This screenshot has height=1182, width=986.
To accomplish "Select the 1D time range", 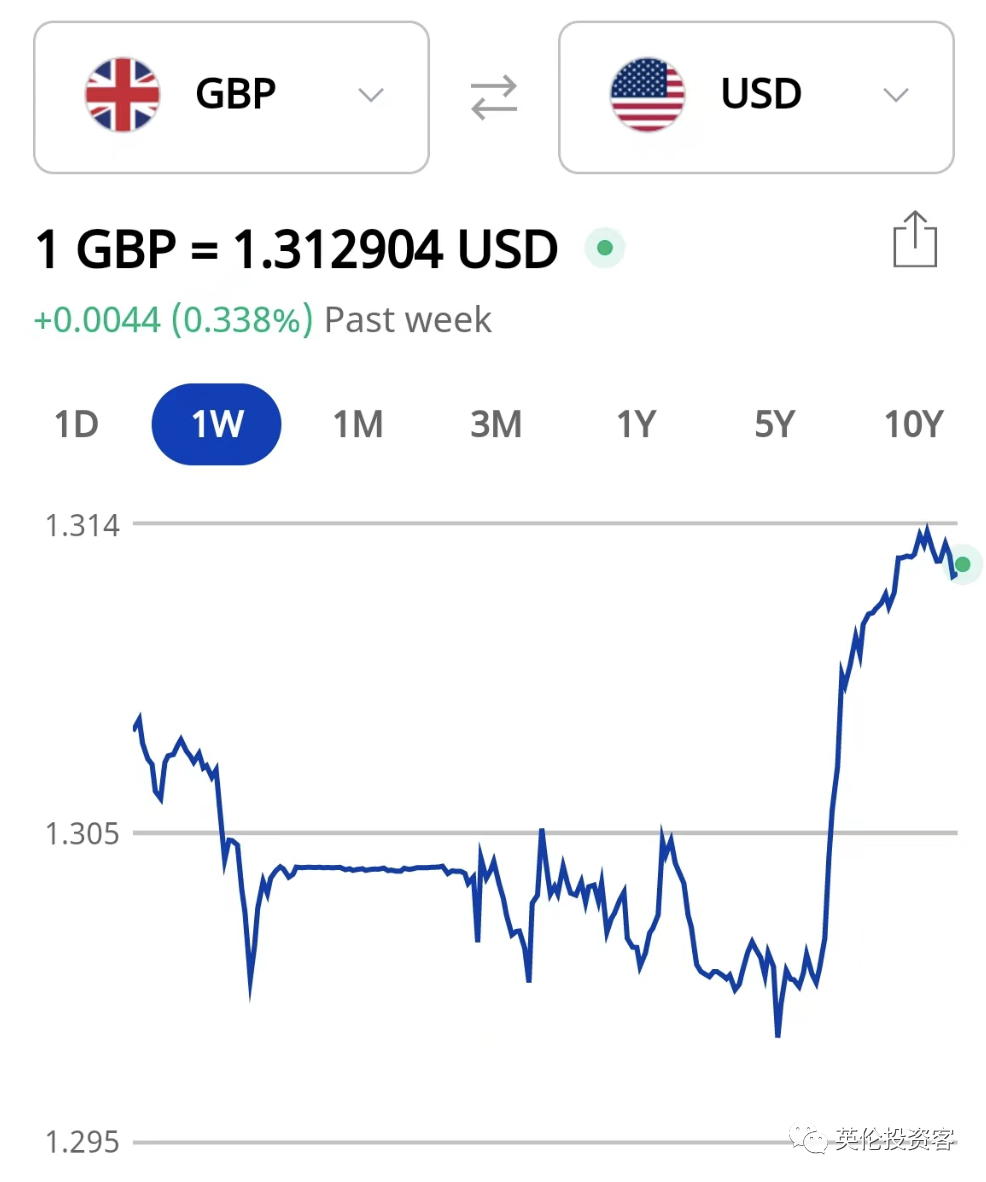I will [76, 424].
